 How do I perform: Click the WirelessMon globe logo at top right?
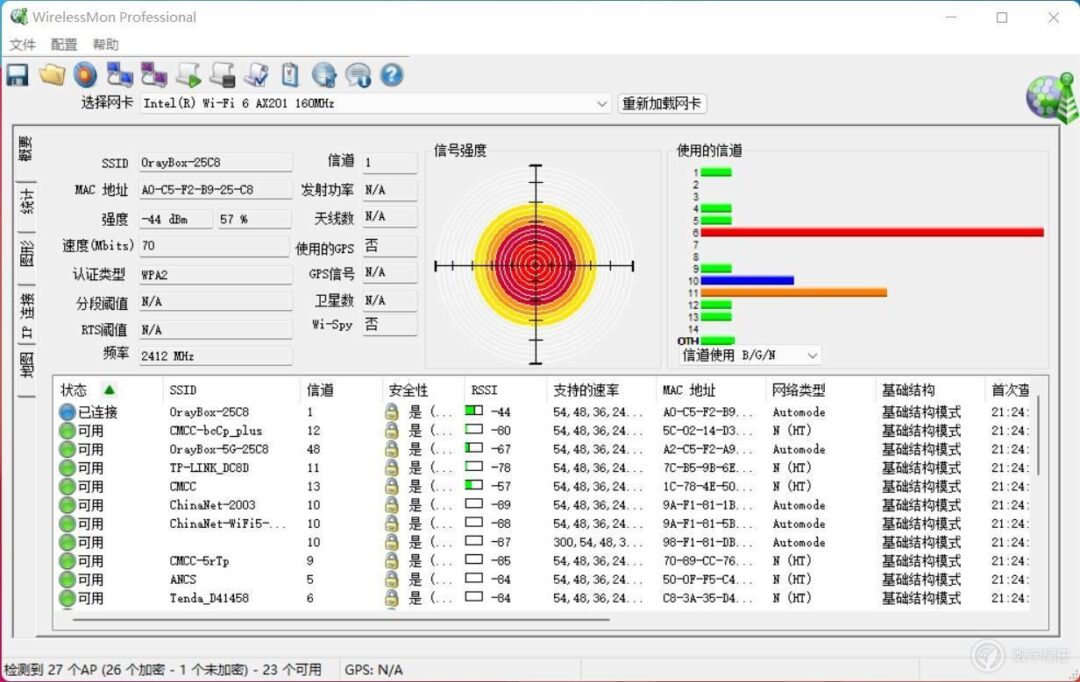(x=1051, y=97)
